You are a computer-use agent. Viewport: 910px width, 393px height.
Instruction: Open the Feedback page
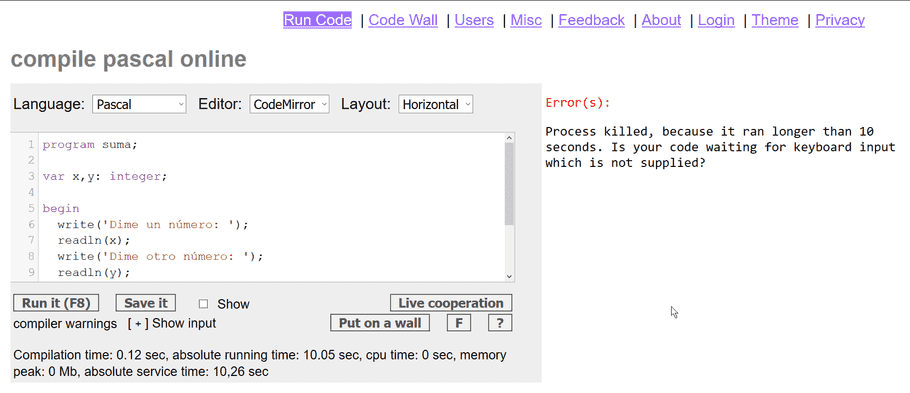point(591,20)
